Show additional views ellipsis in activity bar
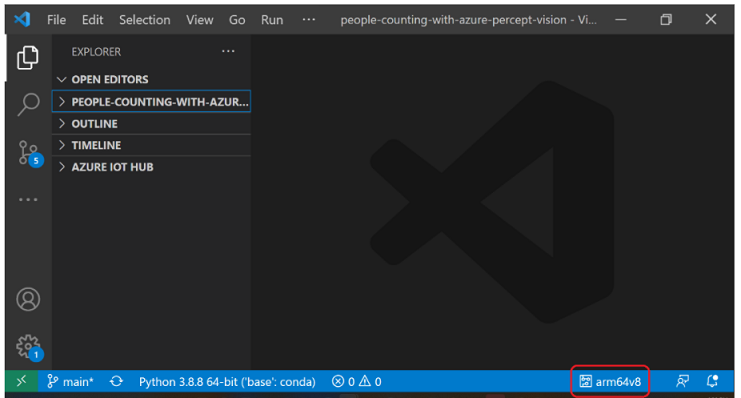 tap(28, 200)
